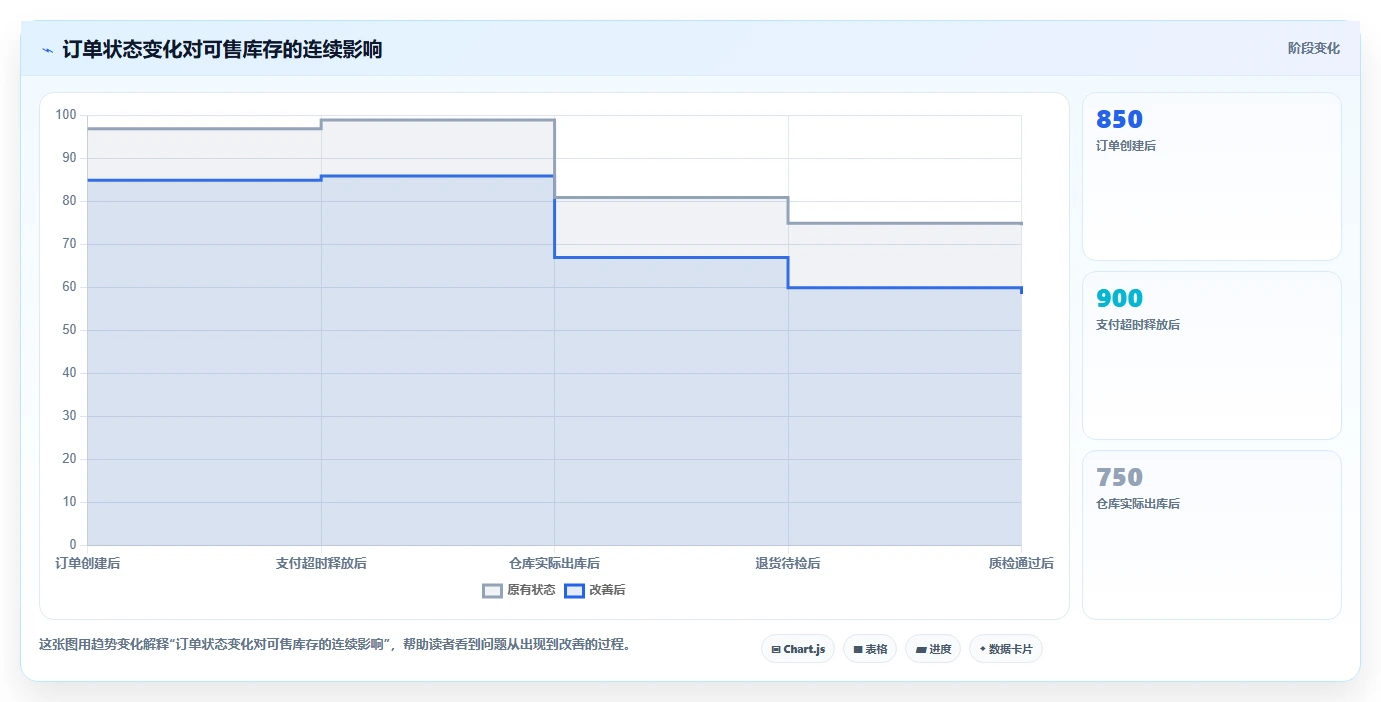Click the value 900 in the second card

pos(1119,298)
